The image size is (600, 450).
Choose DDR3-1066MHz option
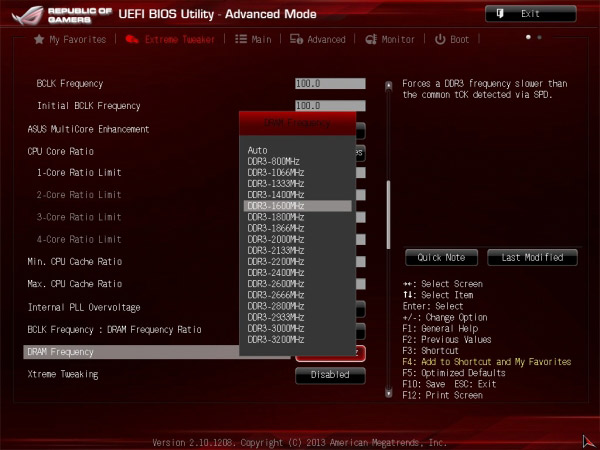click(297, 173)
